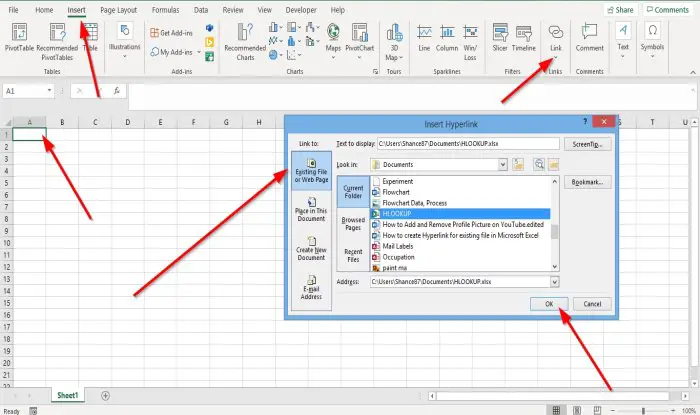Screen dimensions: 700x415
Task: Click the Browse for File icon
Action: click(x=554, y=164)
